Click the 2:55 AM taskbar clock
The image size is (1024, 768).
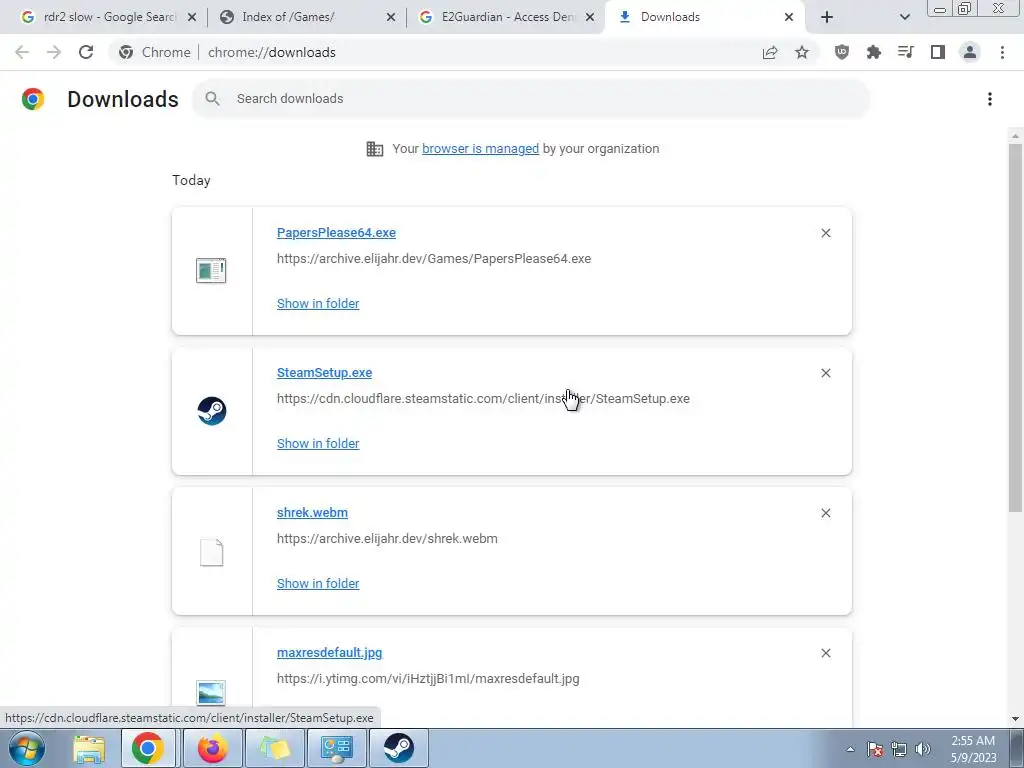[973, 749]
